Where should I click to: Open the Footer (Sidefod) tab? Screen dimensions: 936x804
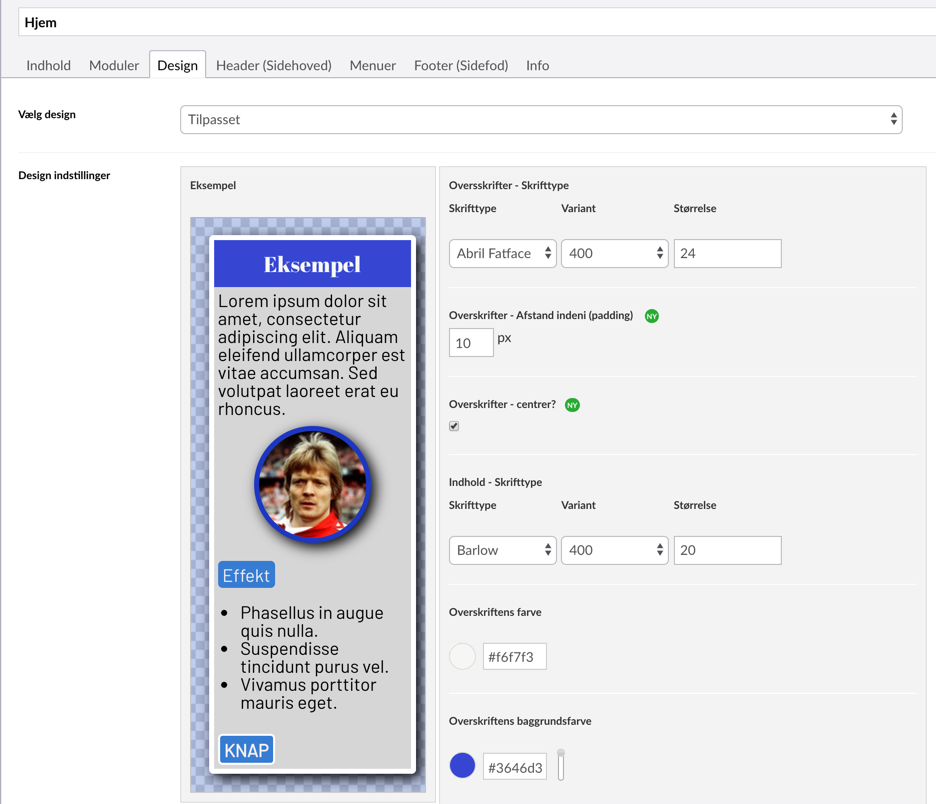coord(461,65)
